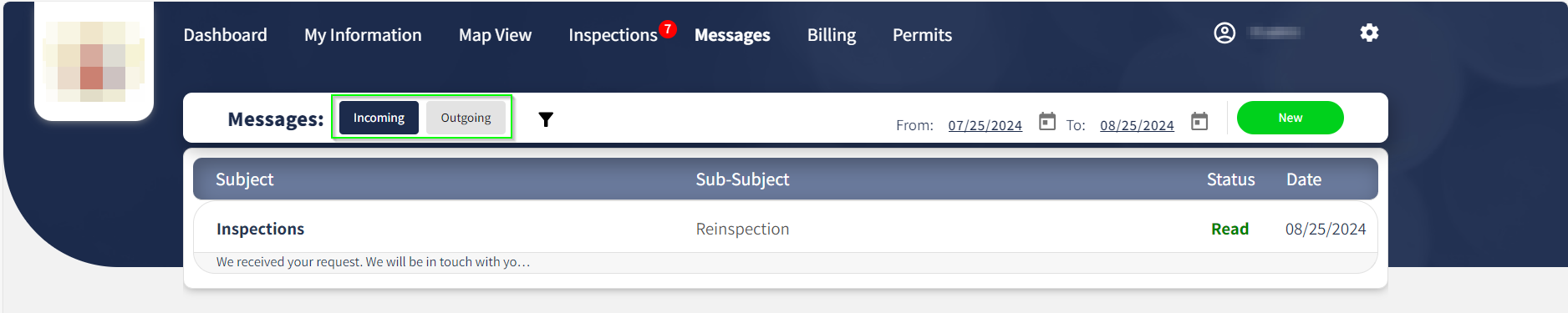Click the red Inspections notification badge

point(668,28)
